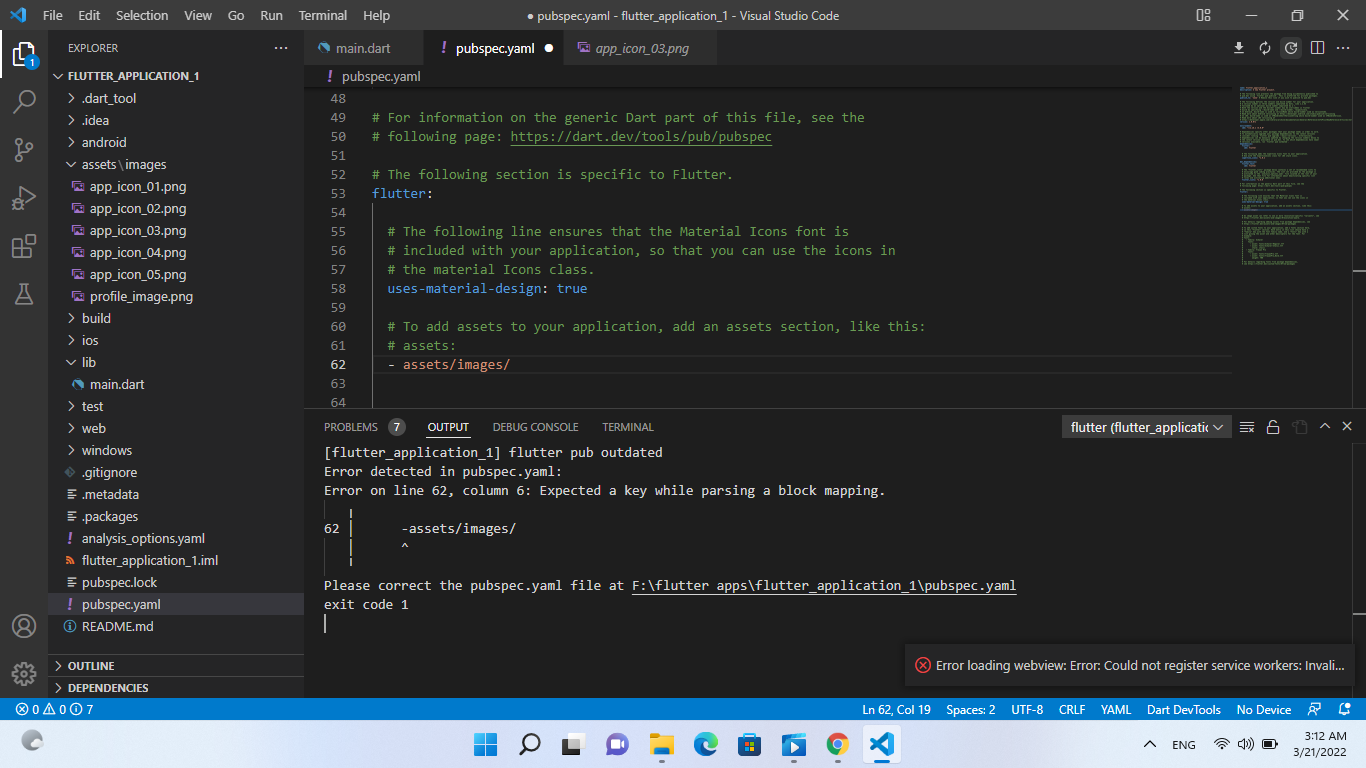Viewport: 1366px width, 768px height.
Task: Select output channel dropdown flutter
Action: [x=1146, y=427]
